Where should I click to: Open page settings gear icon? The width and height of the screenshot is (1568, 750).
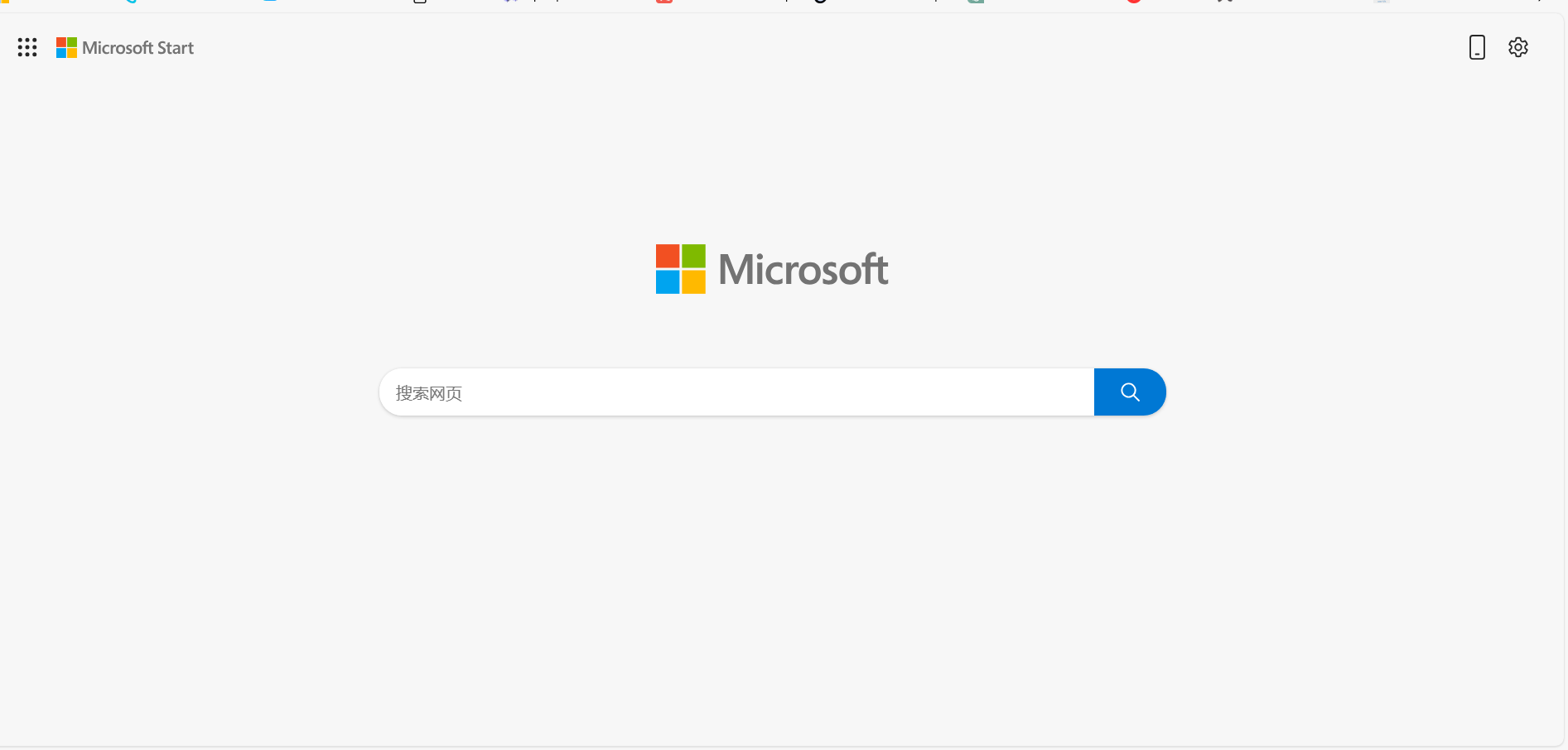point(1518,47)
